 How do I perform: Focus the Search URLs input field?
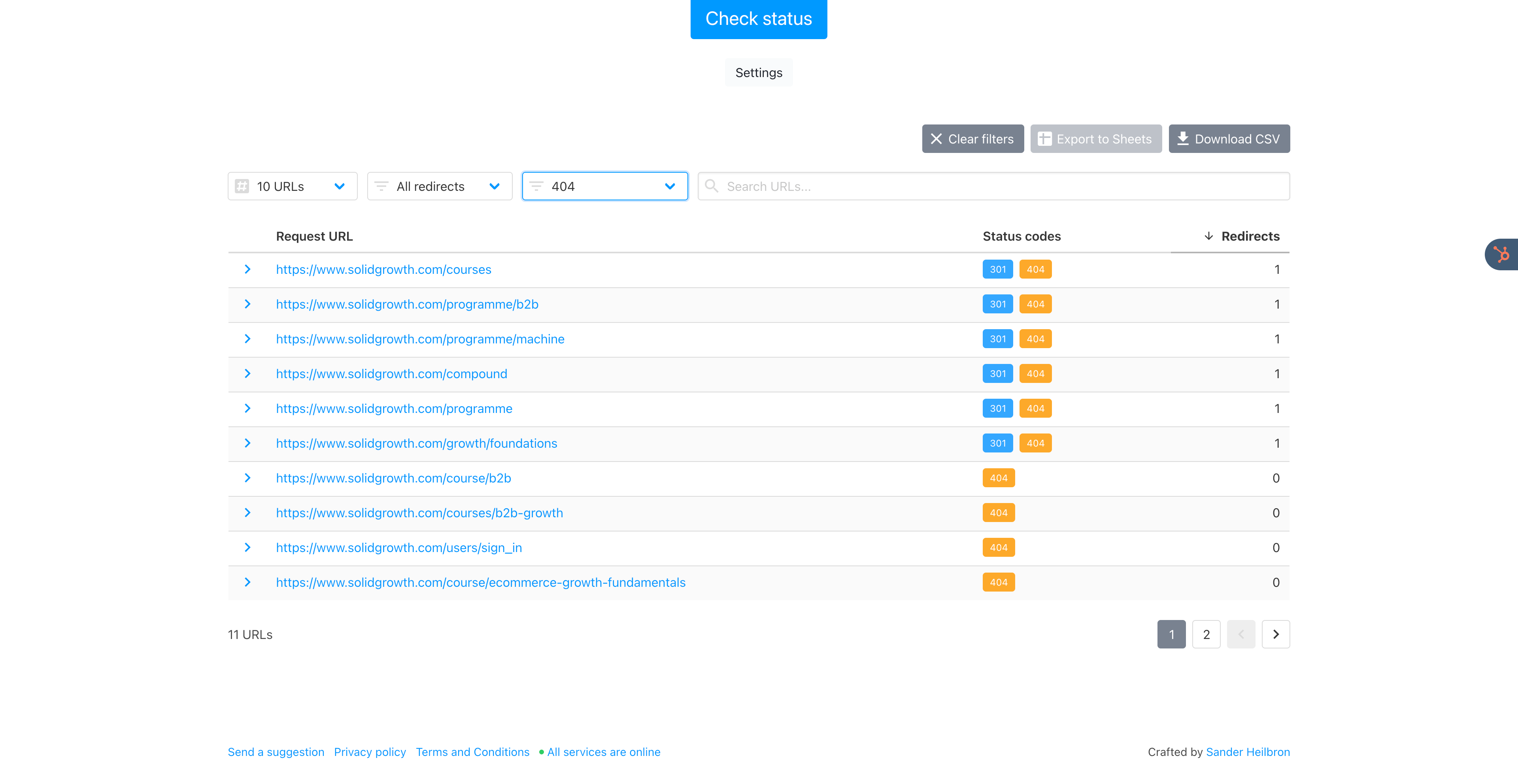[x=1002, y=186]
